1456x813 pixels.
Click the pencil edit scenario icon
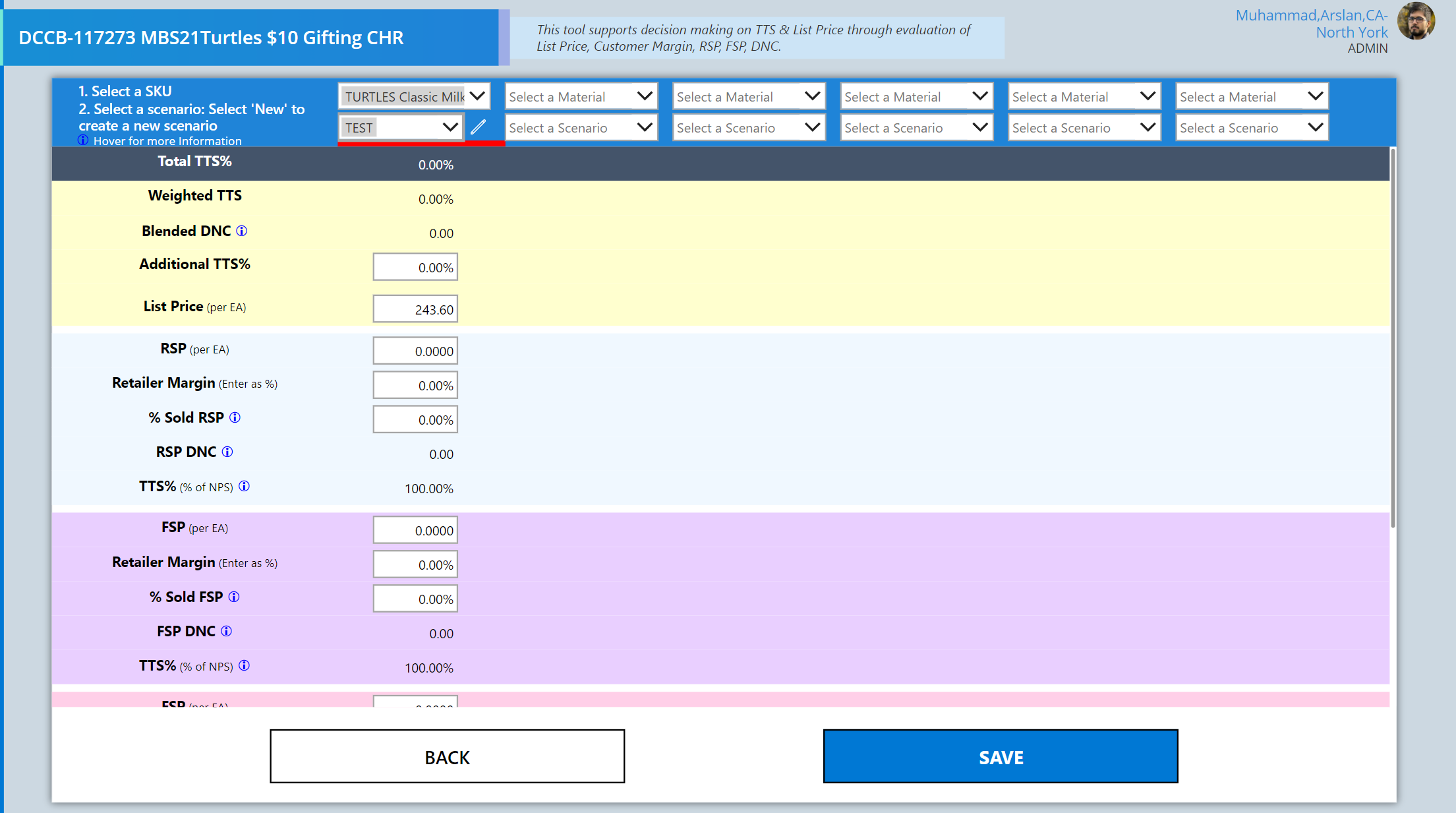[x=479, y=127]
